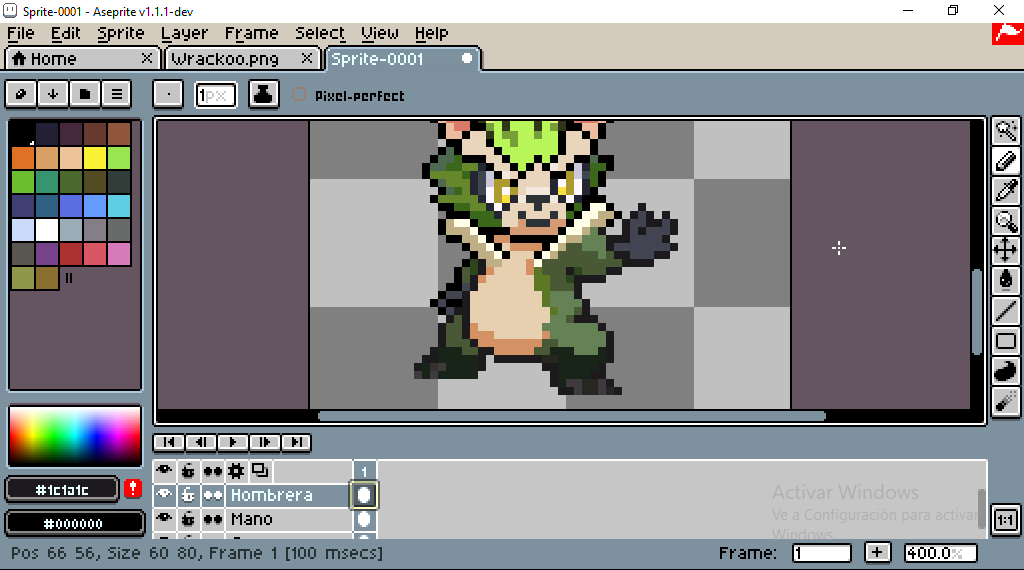Hide the Hombrera layer
The height and width of the screenshot is (570, 1024).
tap(164, 495)
